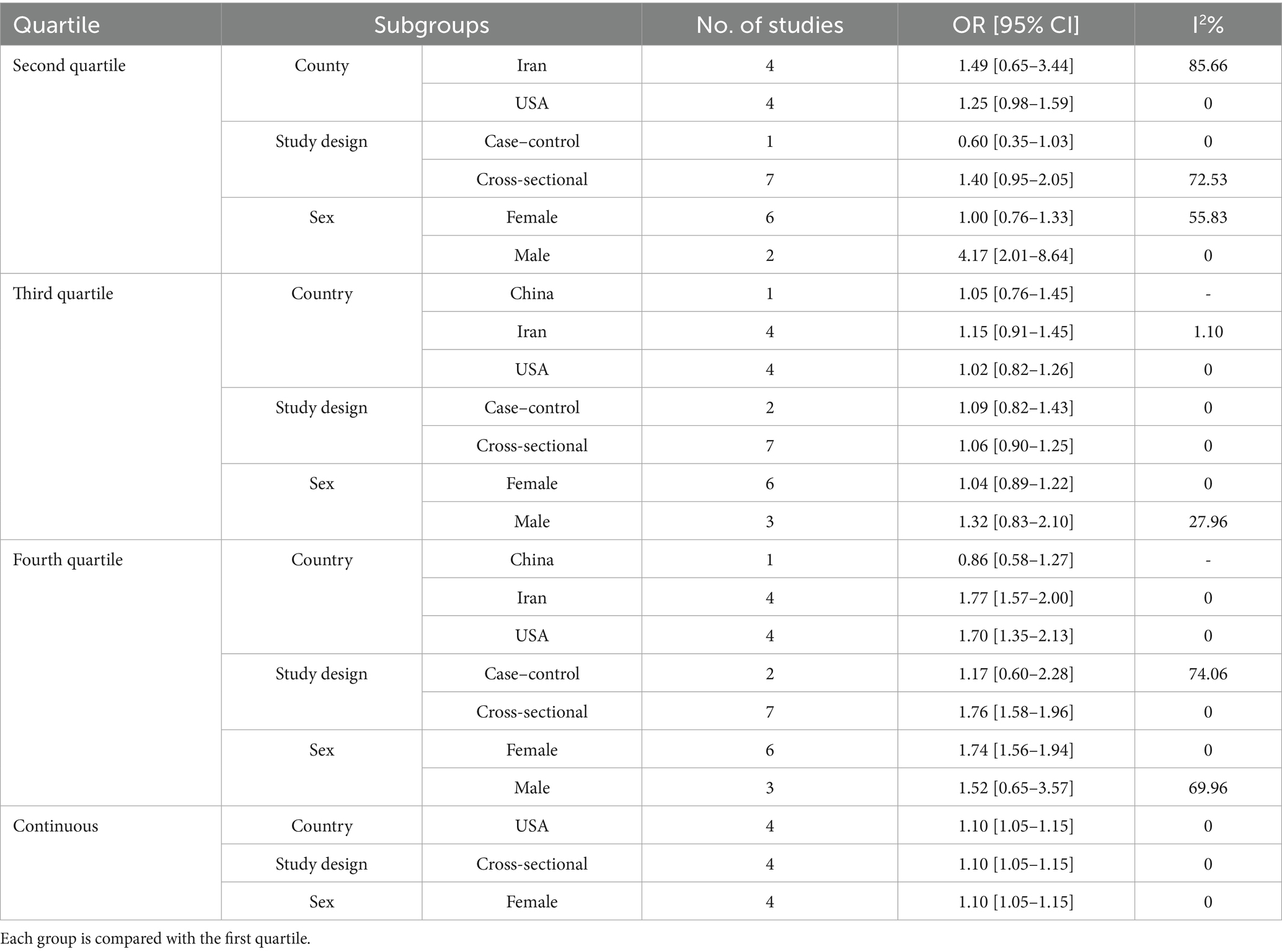1282x952 pixels.
Task: Select the 0.86 [0.58–1.27] odds ratio cell
Action: coord(1015,560)
